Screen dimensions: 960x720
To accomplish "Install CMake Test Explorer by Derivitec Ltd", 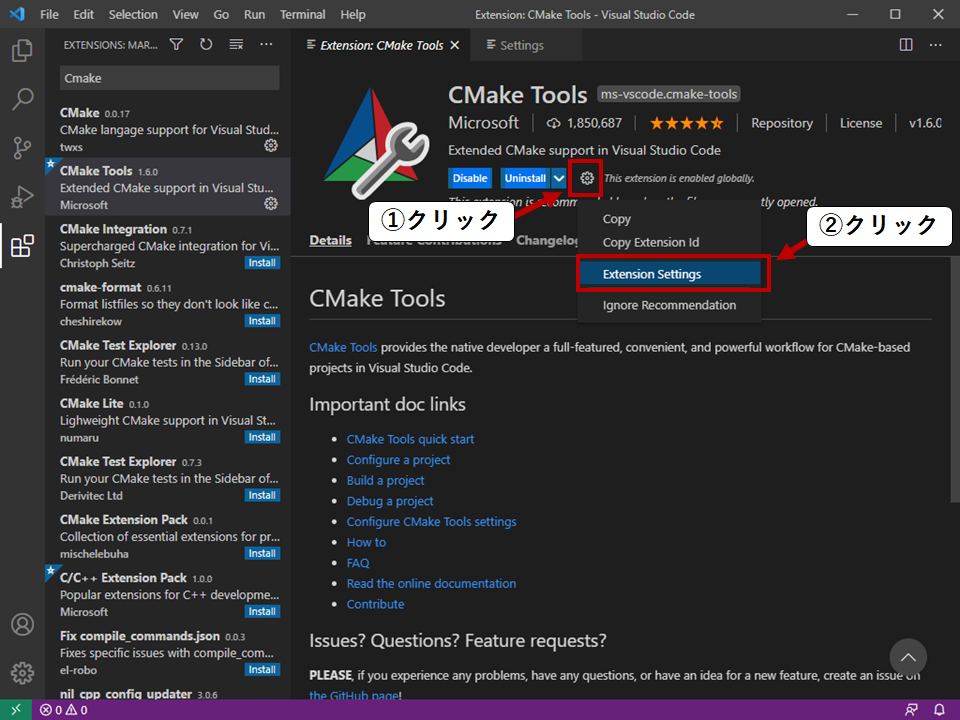I will (262, 495).
